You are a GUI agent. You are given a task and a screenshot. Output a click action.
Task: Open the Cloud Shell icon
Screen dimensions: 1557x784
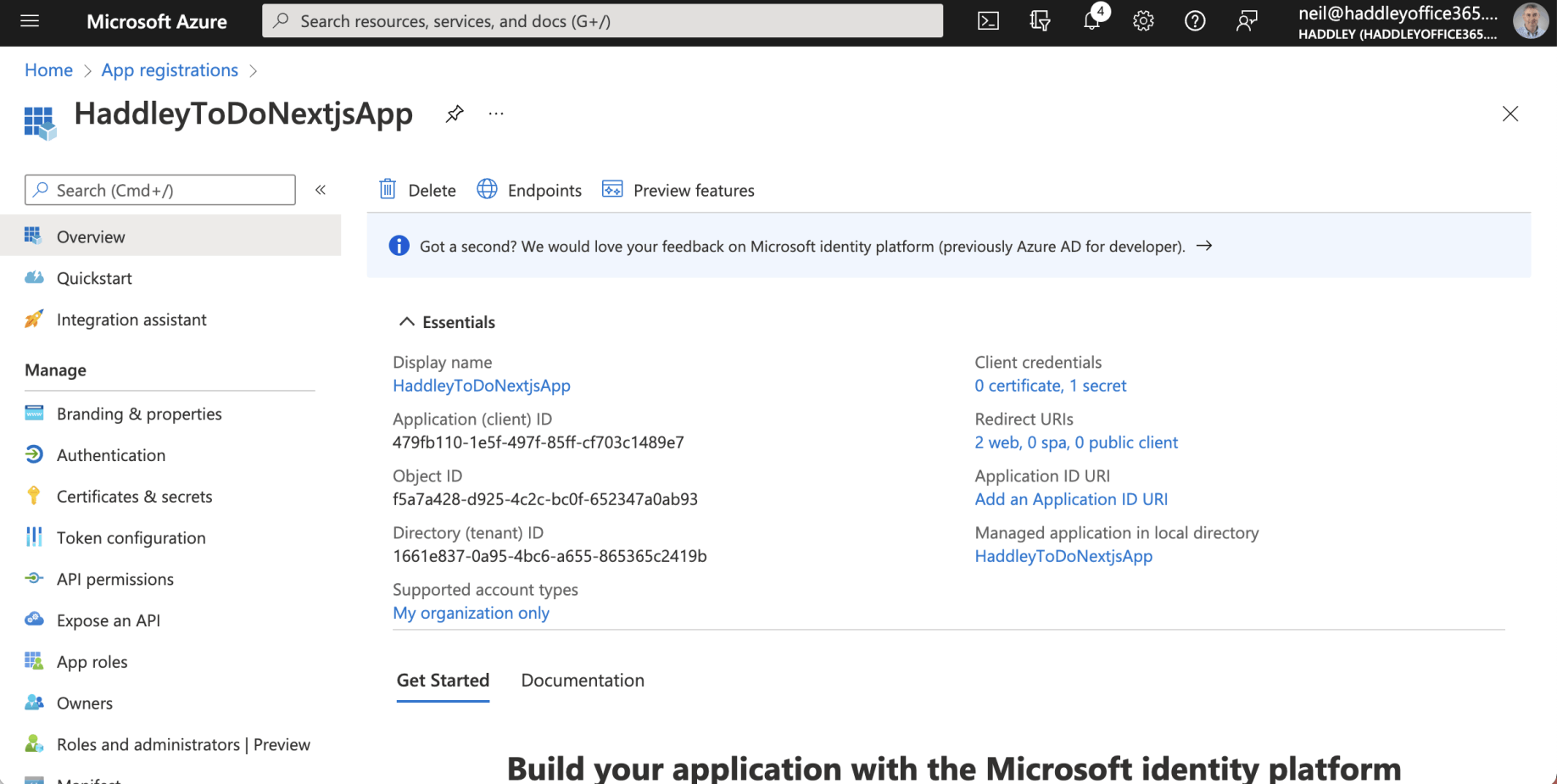point(988,21)
